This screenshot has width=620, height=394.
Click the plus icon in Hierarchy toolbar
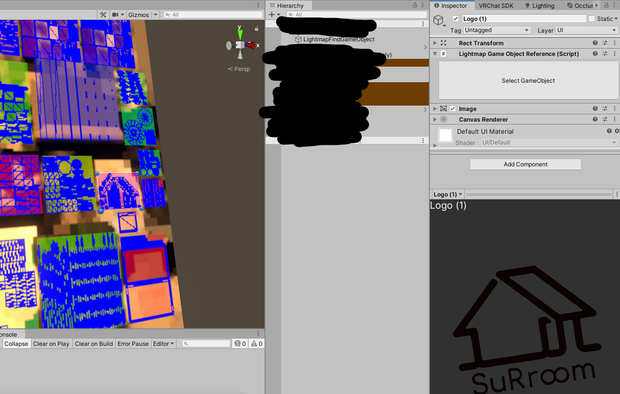click(272, 15)
